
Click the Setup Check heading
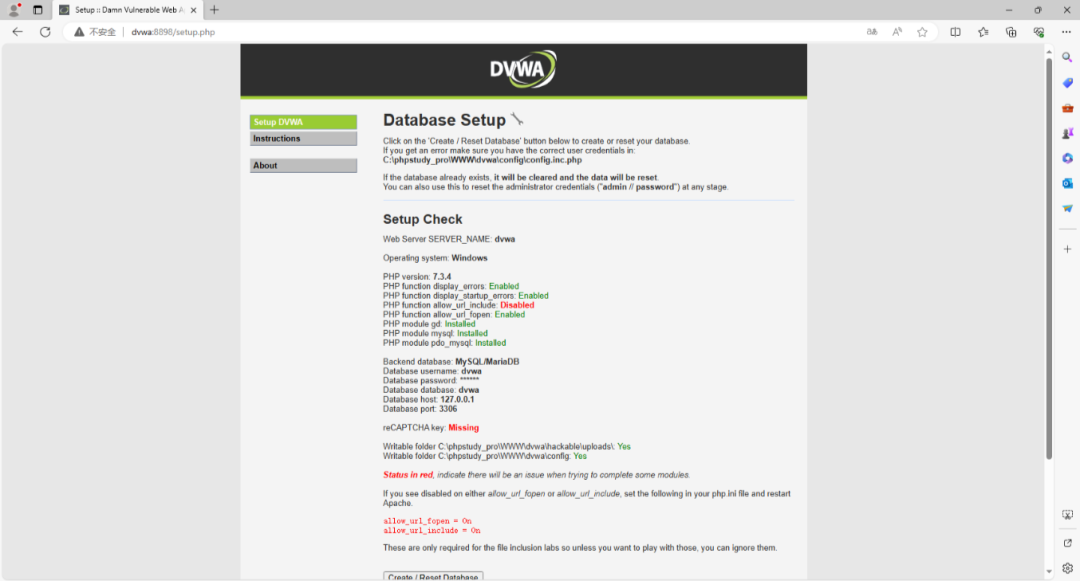click(423, 219)
